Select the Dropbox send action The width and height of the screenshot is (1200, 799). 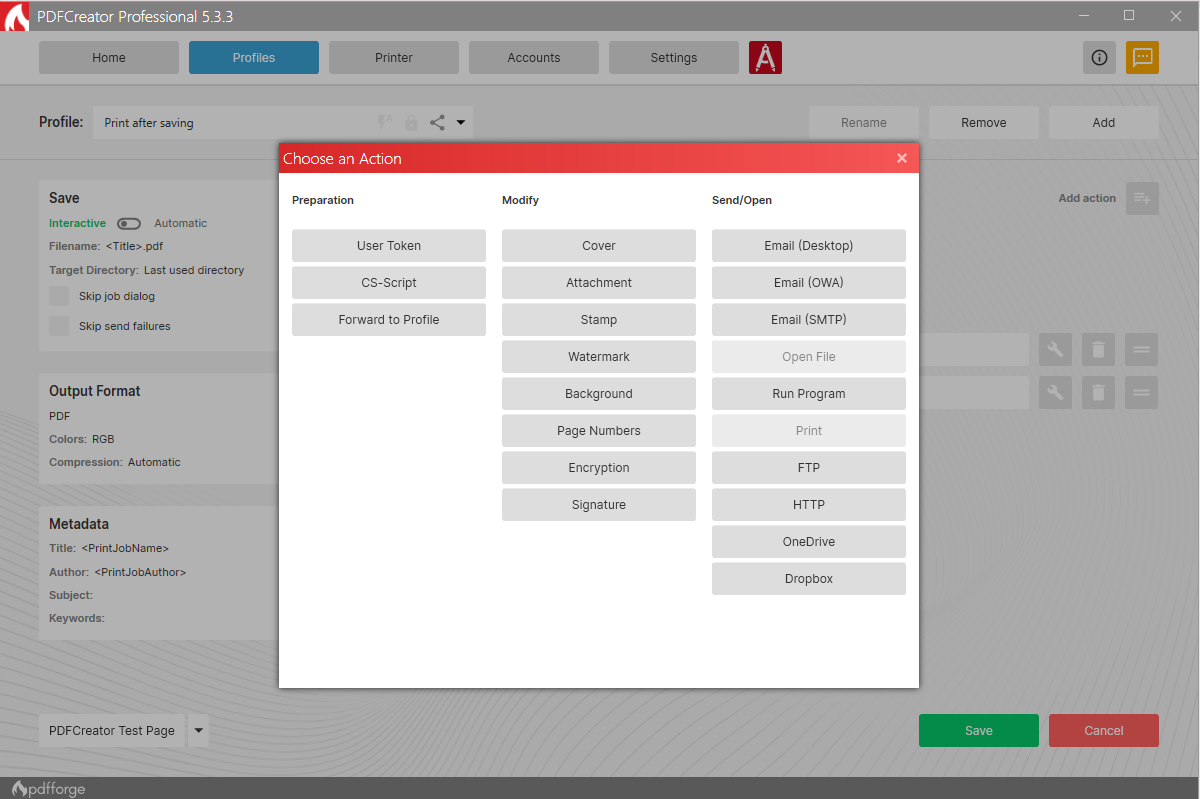808,578
